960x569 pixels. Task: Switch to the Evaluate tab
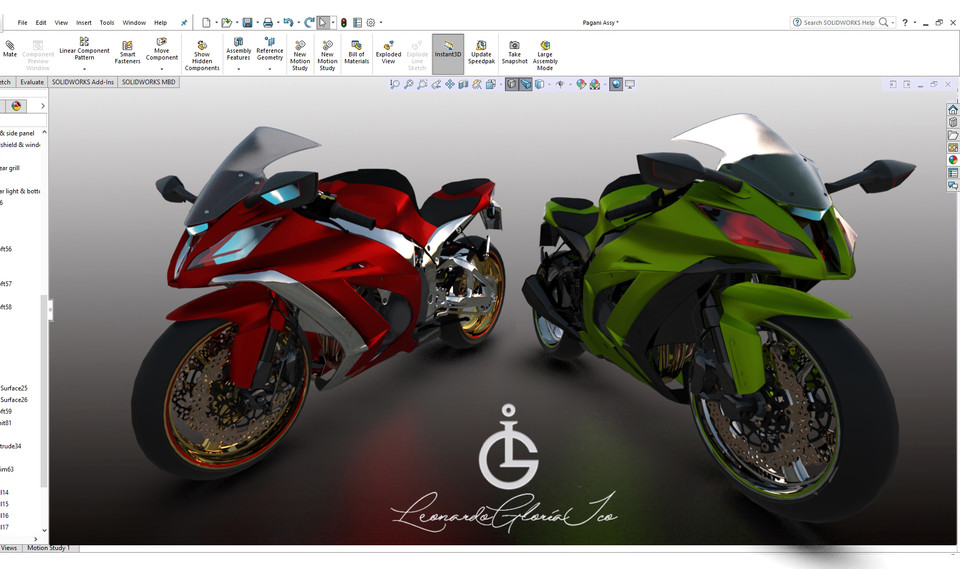tap(32, 82)
